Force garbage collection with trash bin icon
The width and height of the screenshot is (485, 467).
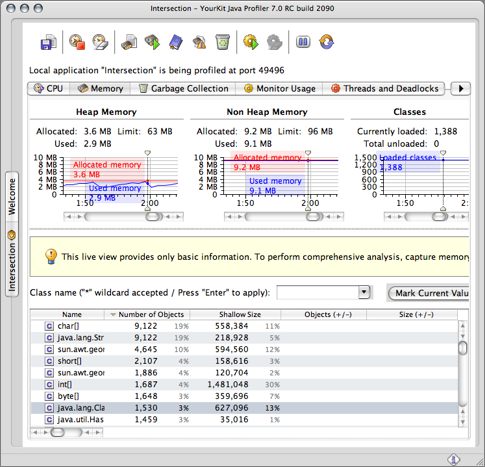[x=222, y=42]
